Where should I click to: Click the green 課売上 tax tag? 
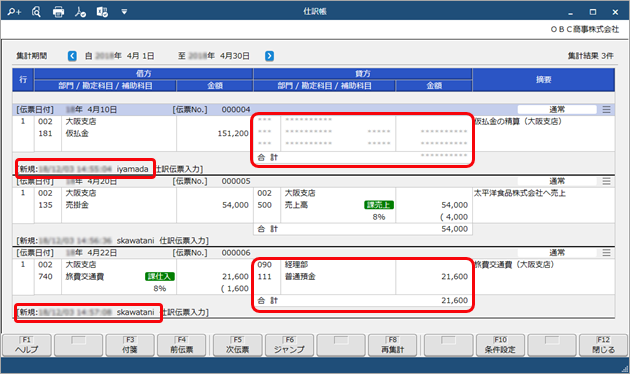coord(379,205)
